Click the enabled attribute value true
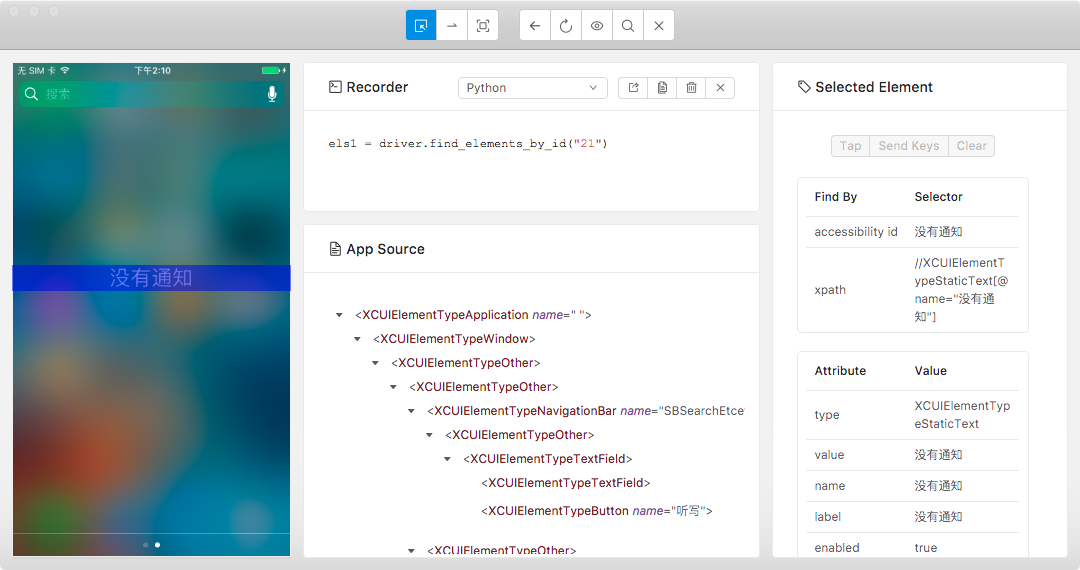This screenshot has height=570, width=1080. pyautogui.click(x=926, y=548)
